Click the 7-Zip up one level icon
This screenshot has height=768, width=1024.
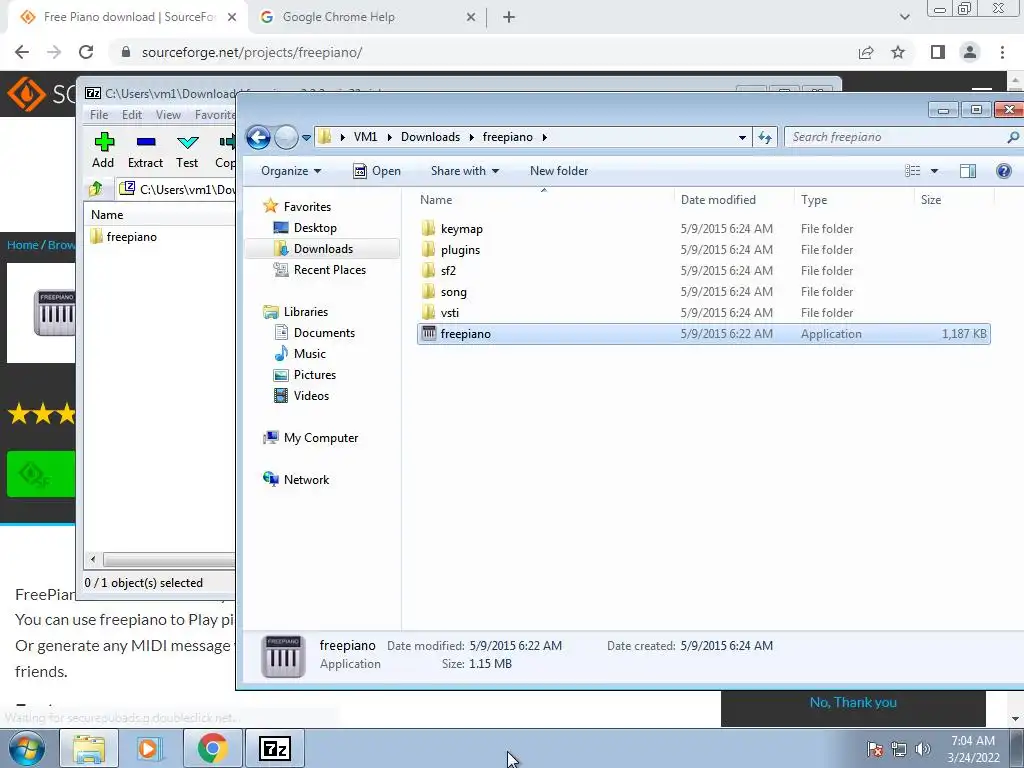pyautogui.click(x=96, y=189)
